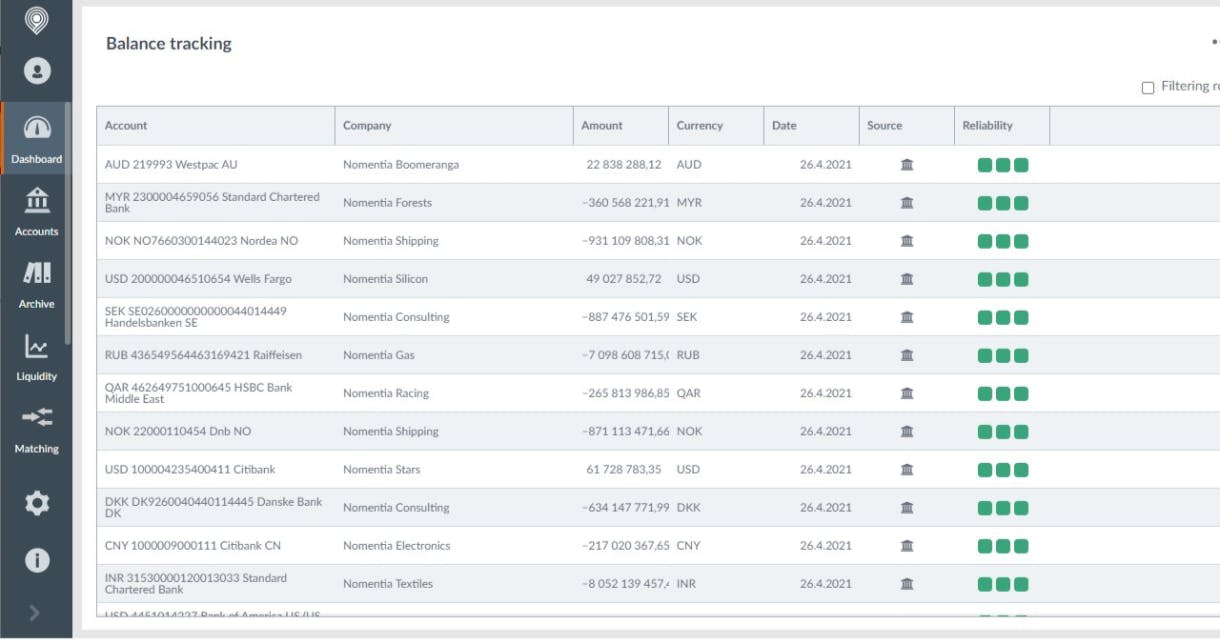Click the user profile icon
Screen dimensions: 1220x640
[x=36, y=70]
